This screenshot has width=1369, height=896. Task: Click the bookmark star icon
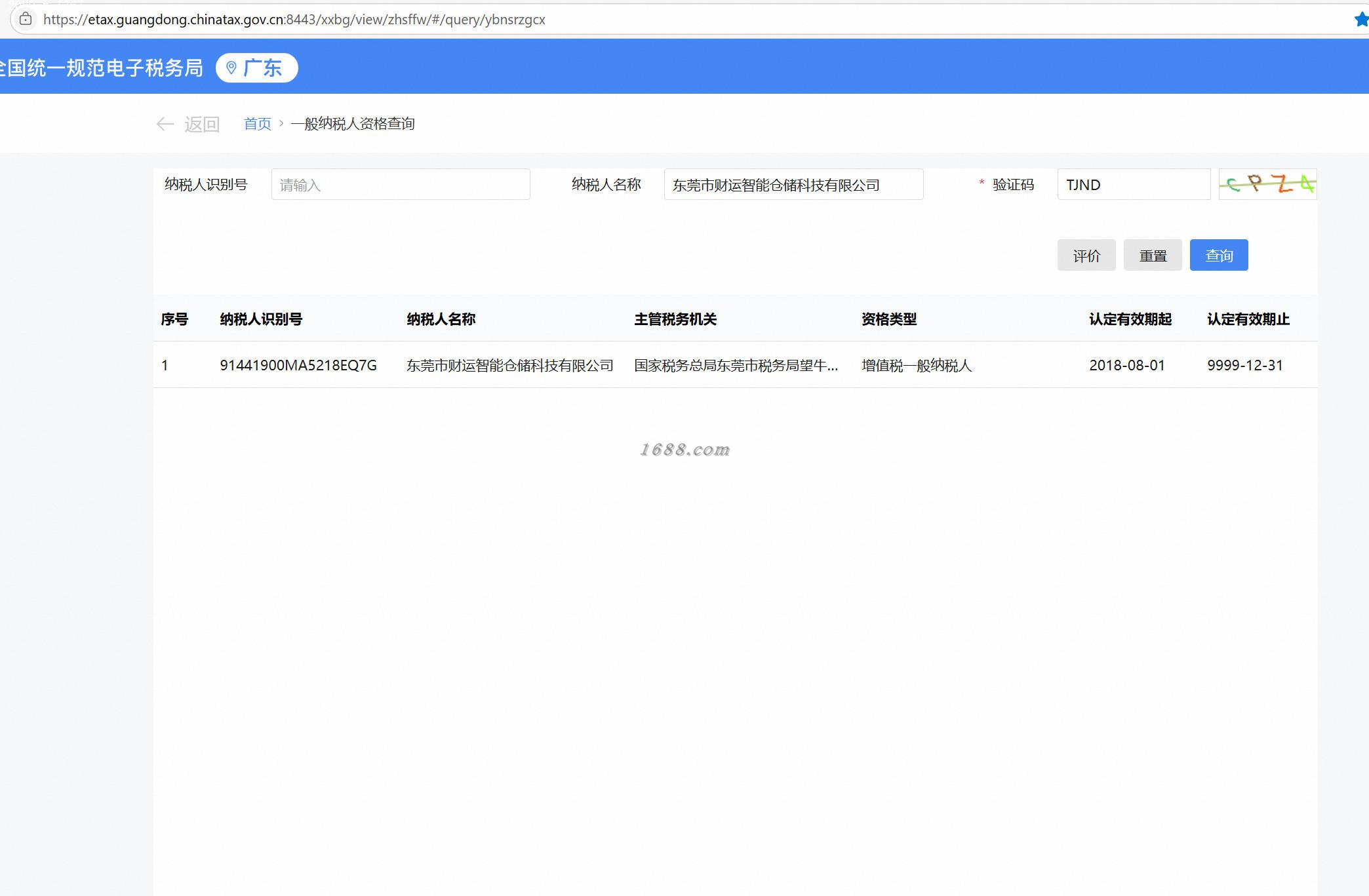point(1361,20)
